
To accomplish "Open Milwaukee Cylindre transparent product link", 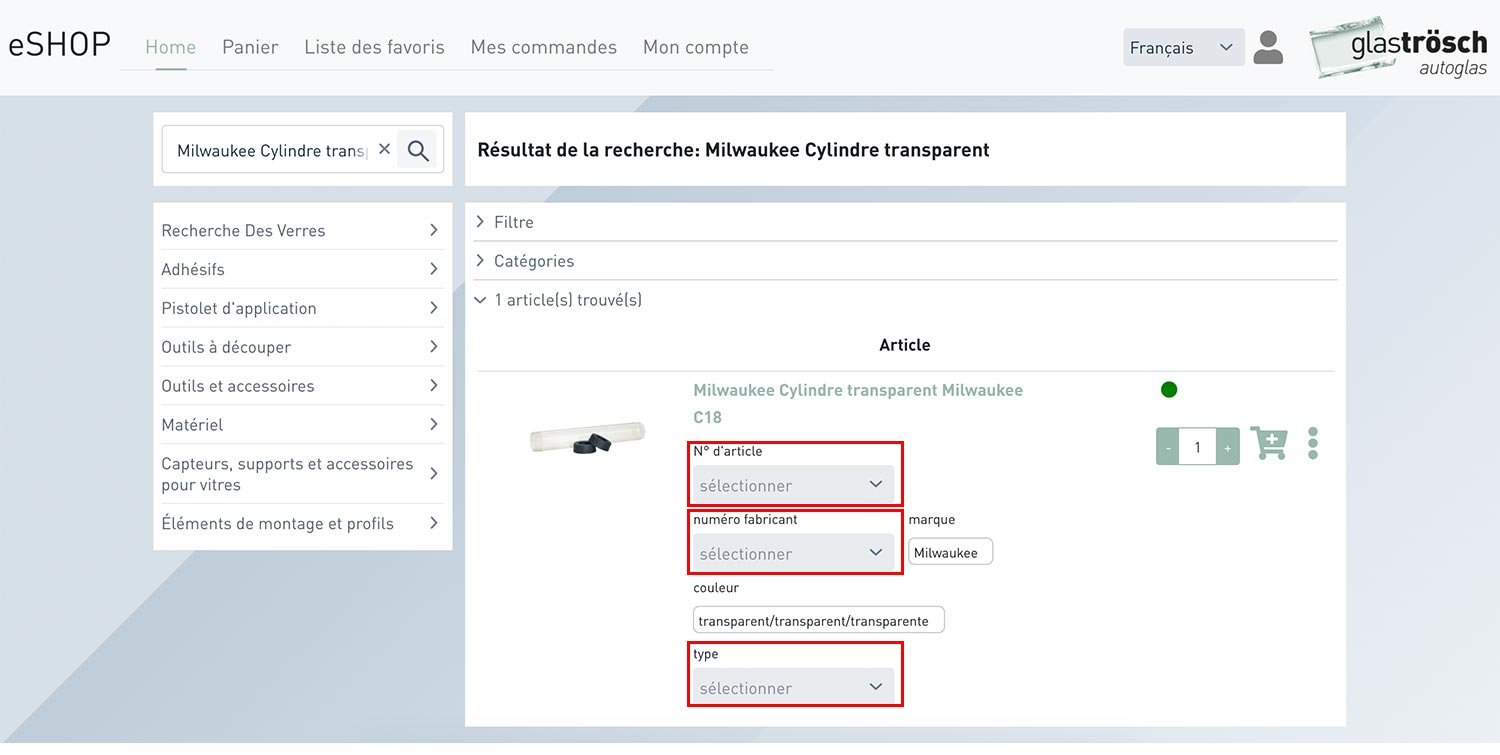I will pyautogui.click(x=858, y=403).
